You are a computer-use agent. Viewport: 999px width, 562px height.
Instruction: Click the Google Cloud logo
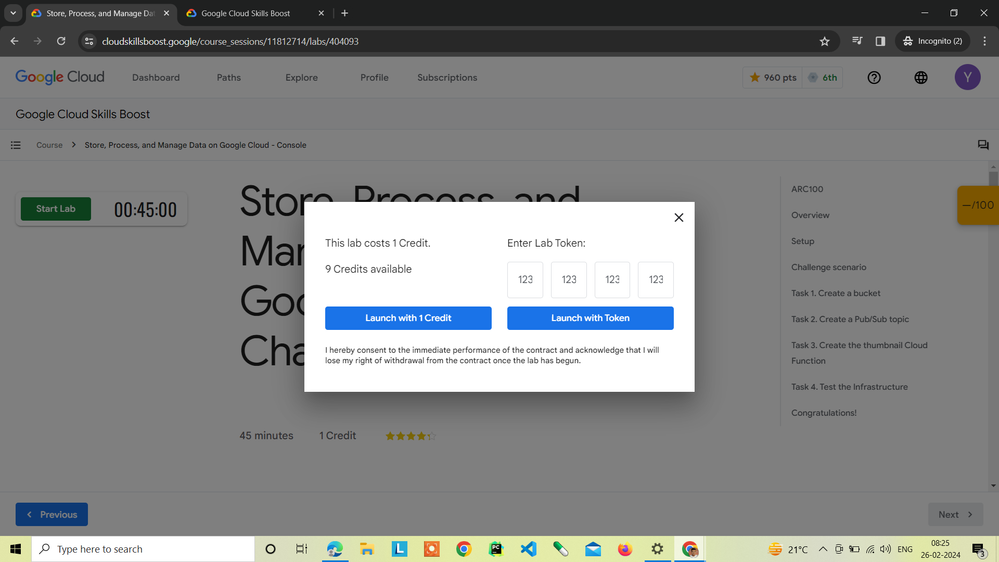(60, 77)
